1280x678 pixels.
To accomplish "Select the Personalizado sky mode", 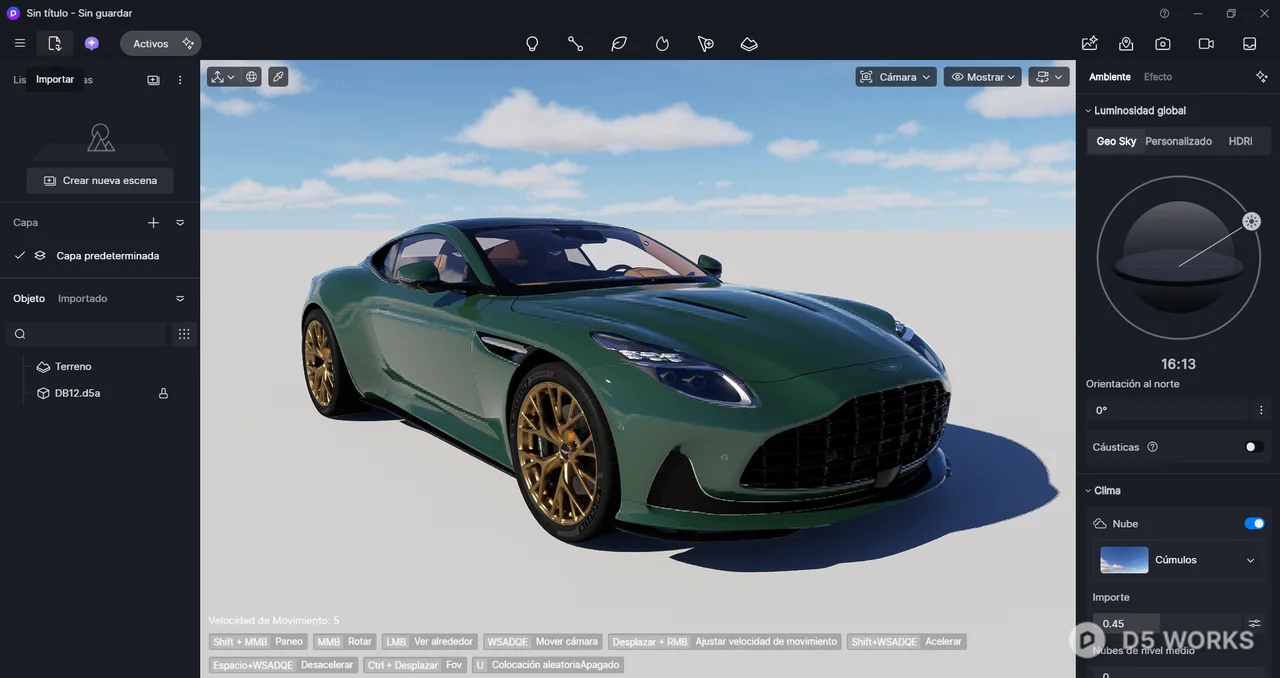I will [1178, 141].
